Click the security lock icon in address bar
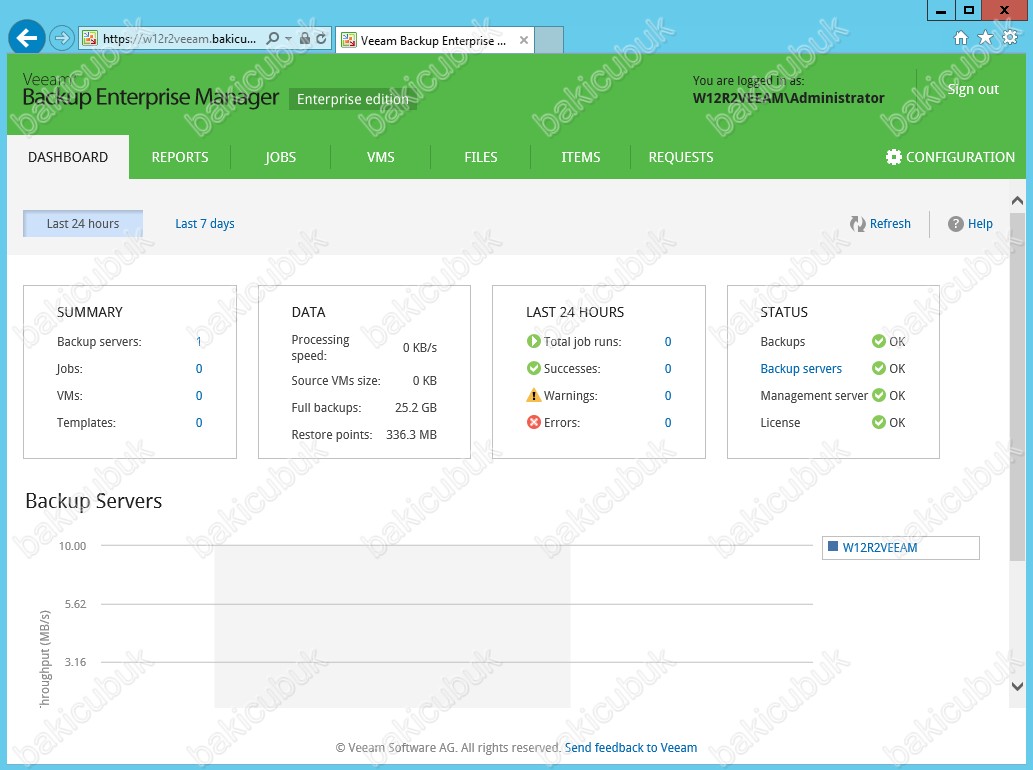1033x770 pixels. tap(305, 39)
